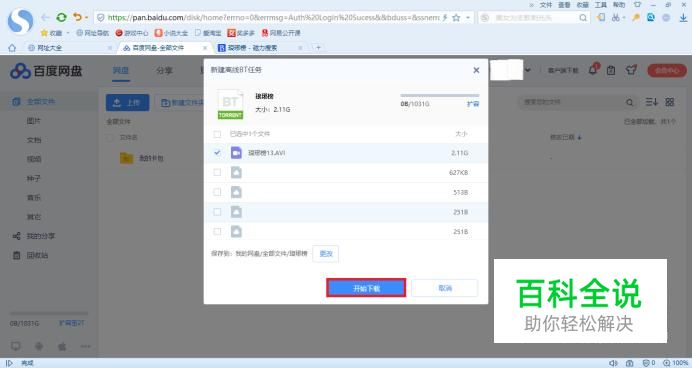This screenshot has height=368, width=692.
Task: Click the yellow key password icon
Action: 636,18
